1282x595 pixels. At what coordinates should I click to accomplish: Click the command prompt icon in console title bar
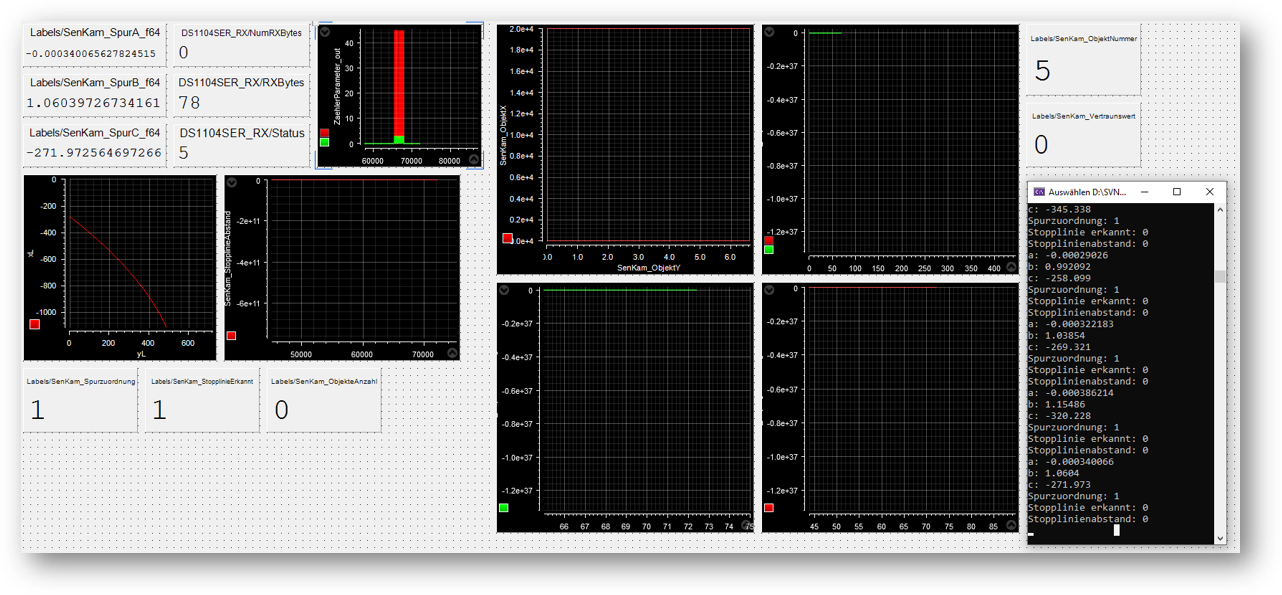click(x=1039, y=191)
